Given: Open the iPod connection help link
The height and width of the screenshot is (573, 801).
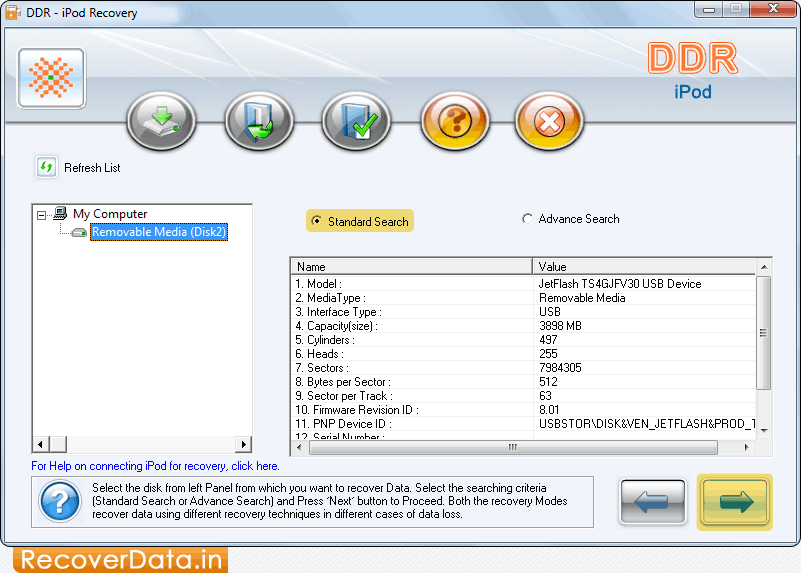Looking at the screenshot, I should click(155, 466).
